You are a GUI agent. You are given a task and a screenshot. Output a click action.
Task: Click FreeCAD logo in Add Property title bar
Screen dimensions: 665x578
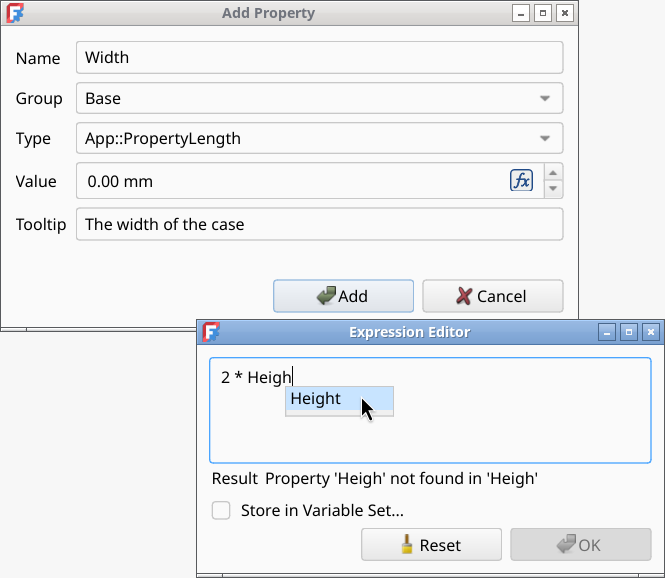[15, 14]
